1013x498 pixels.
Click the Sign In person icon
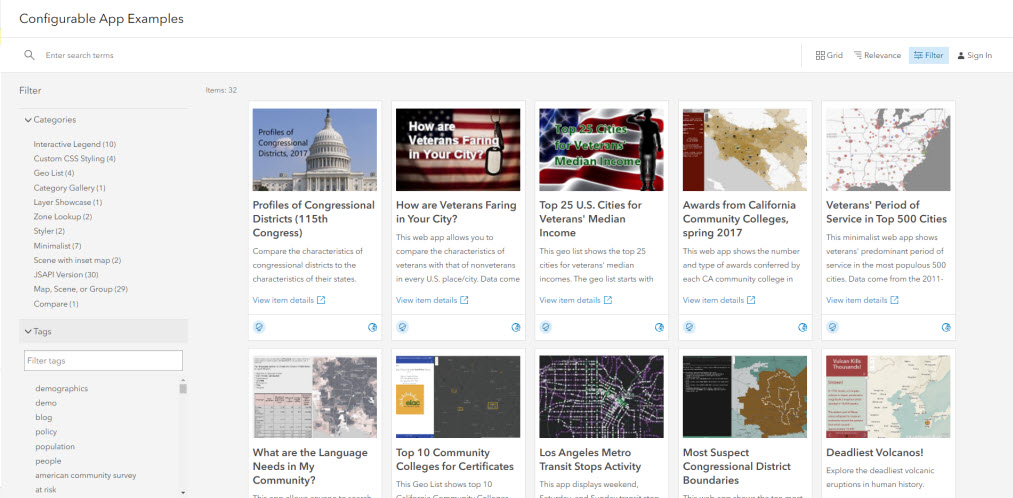(x=961, y=56)
